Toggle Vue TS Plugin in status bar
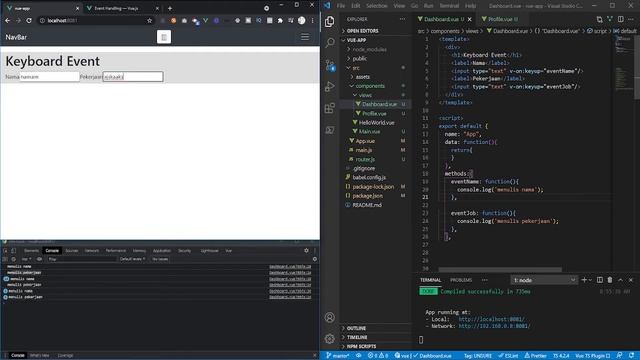 pos(593,356)
